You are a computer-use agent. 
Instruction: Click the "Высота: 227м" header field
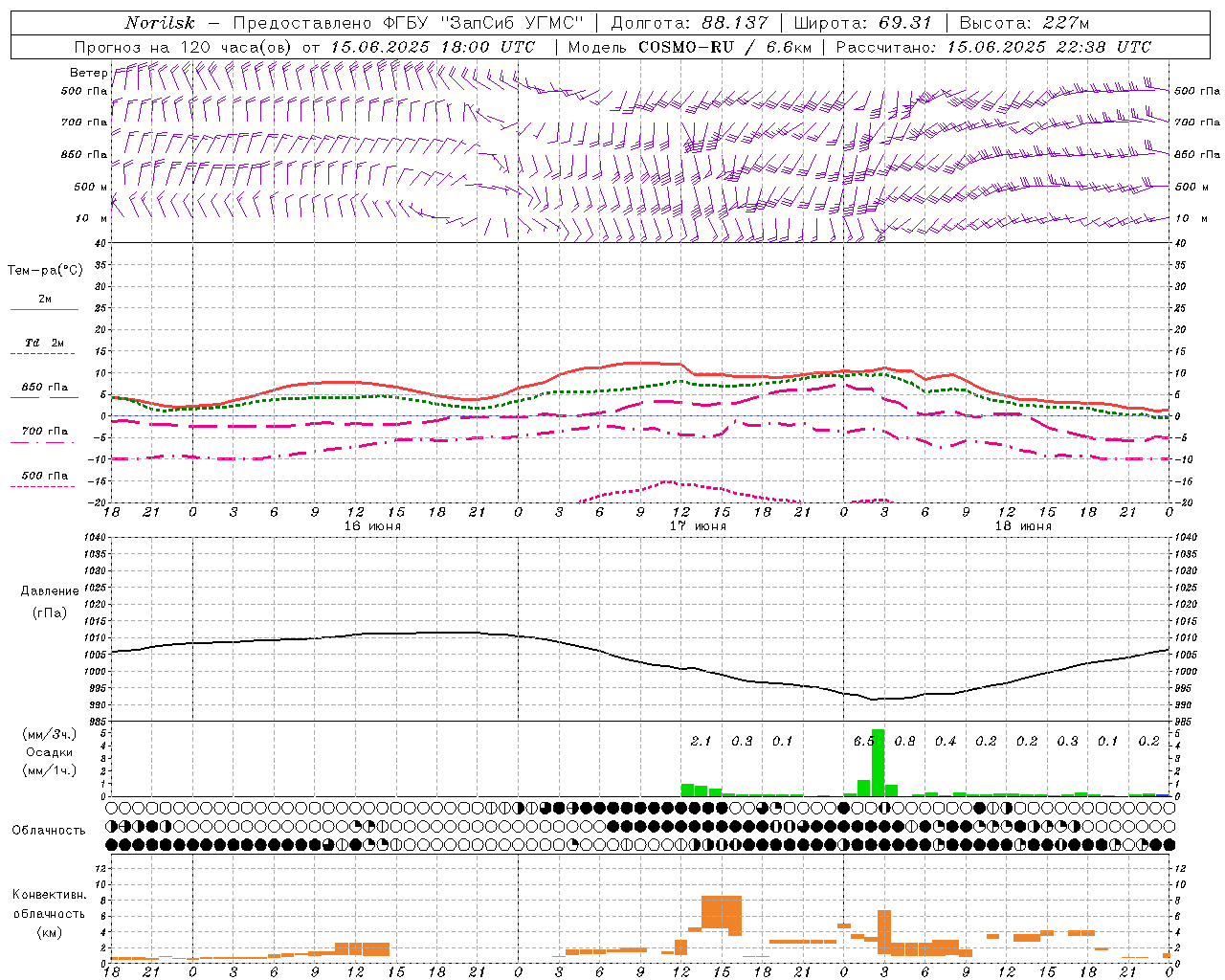(x=1024, y=23)
